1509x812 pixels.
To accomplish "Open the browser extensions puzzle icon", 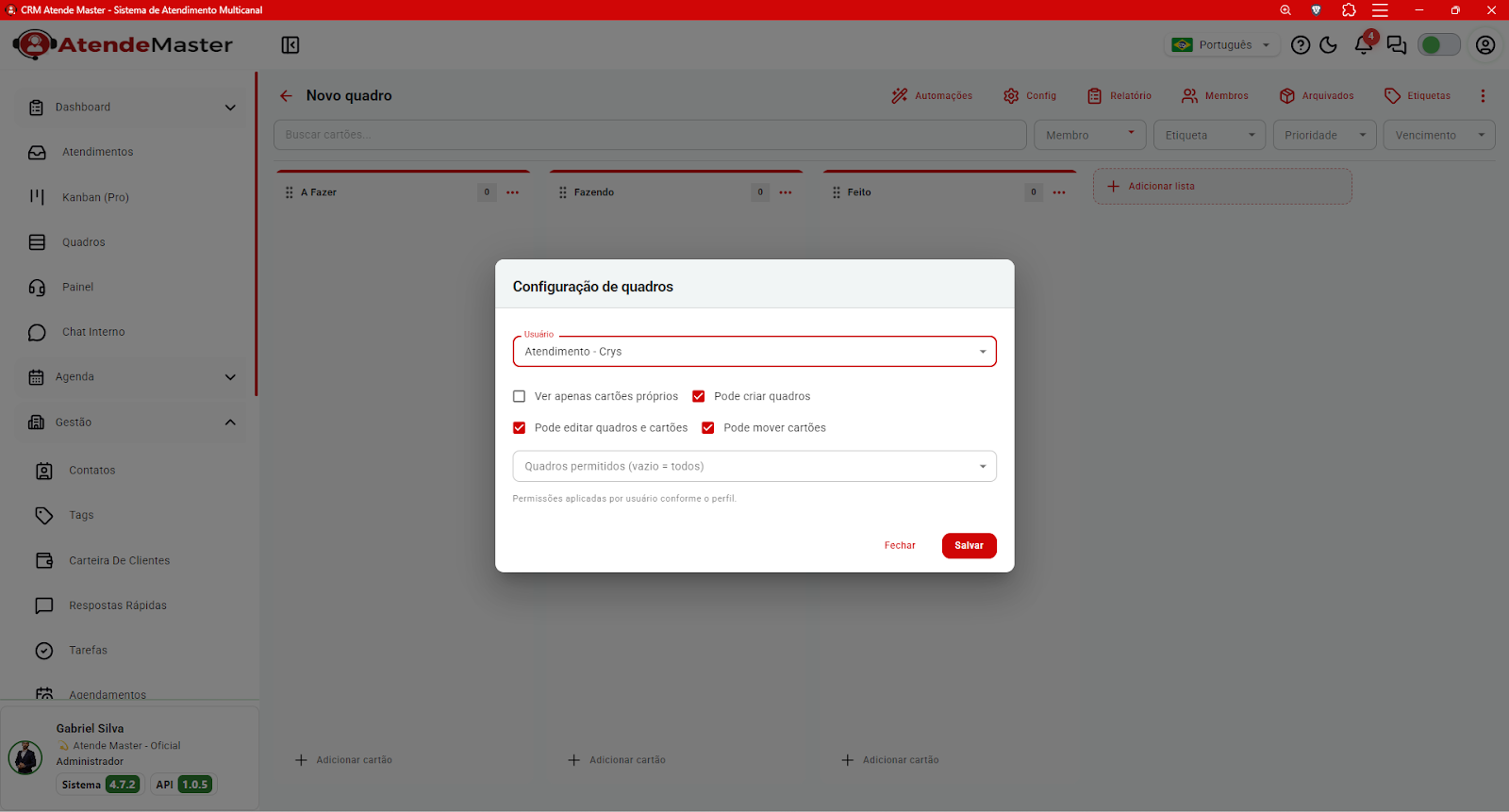I will click(1349, 10).
